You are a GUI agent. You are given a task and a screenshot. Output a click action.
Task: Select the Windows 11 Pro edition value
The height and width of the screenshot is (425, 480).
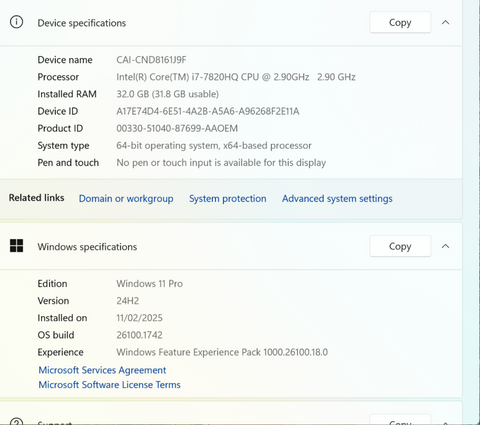[x=150, y=284]
